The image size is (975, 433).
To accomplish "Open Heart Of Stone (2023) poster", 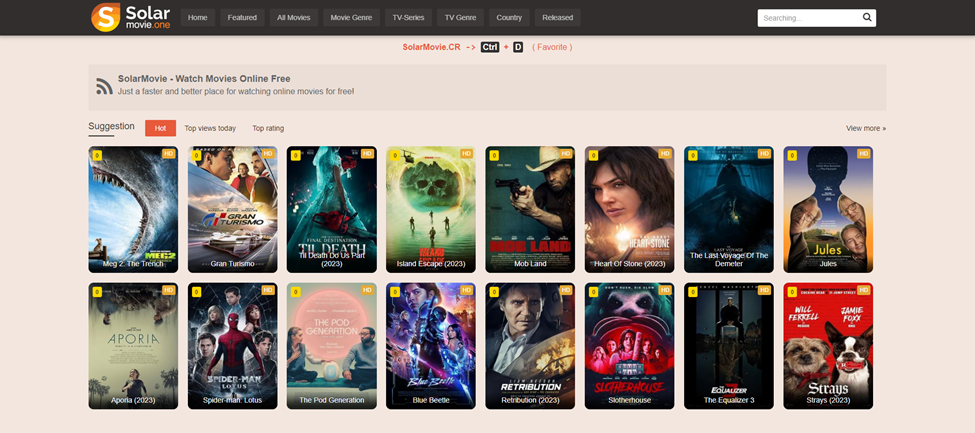I will coord(629,210).
